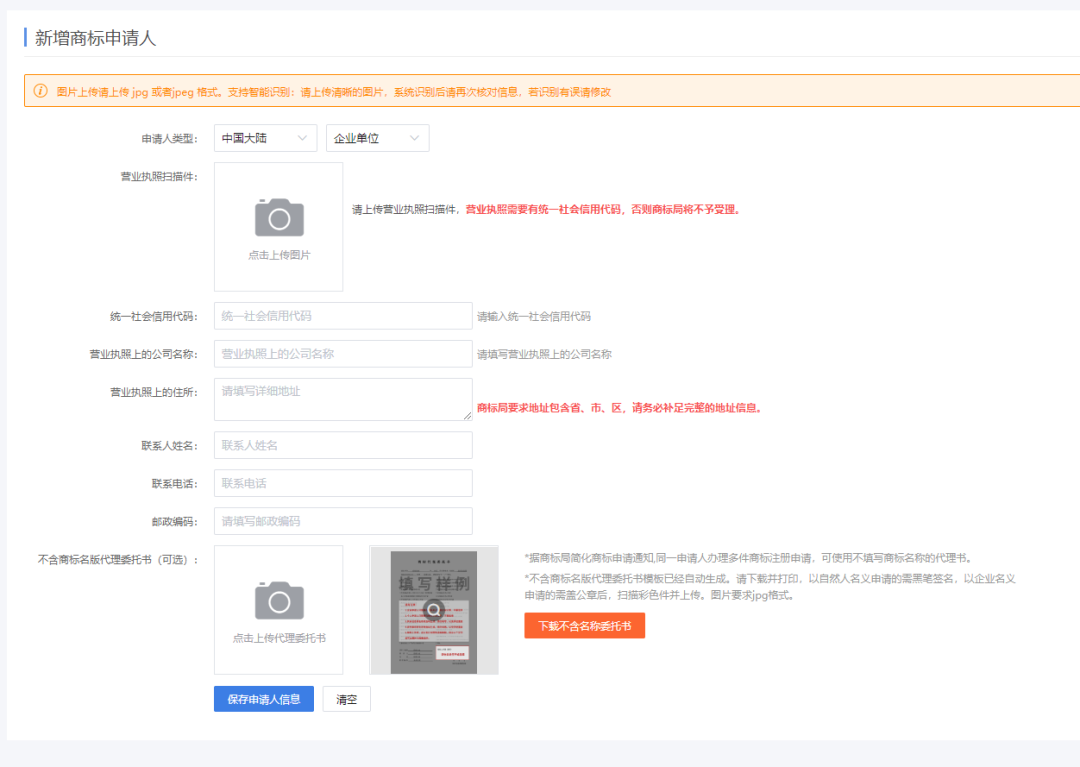The height and width of the screenshot is (767, 1080).
Task: Click the camera icon above 点击上传代理委托书
Action: [x=279, y=600]
